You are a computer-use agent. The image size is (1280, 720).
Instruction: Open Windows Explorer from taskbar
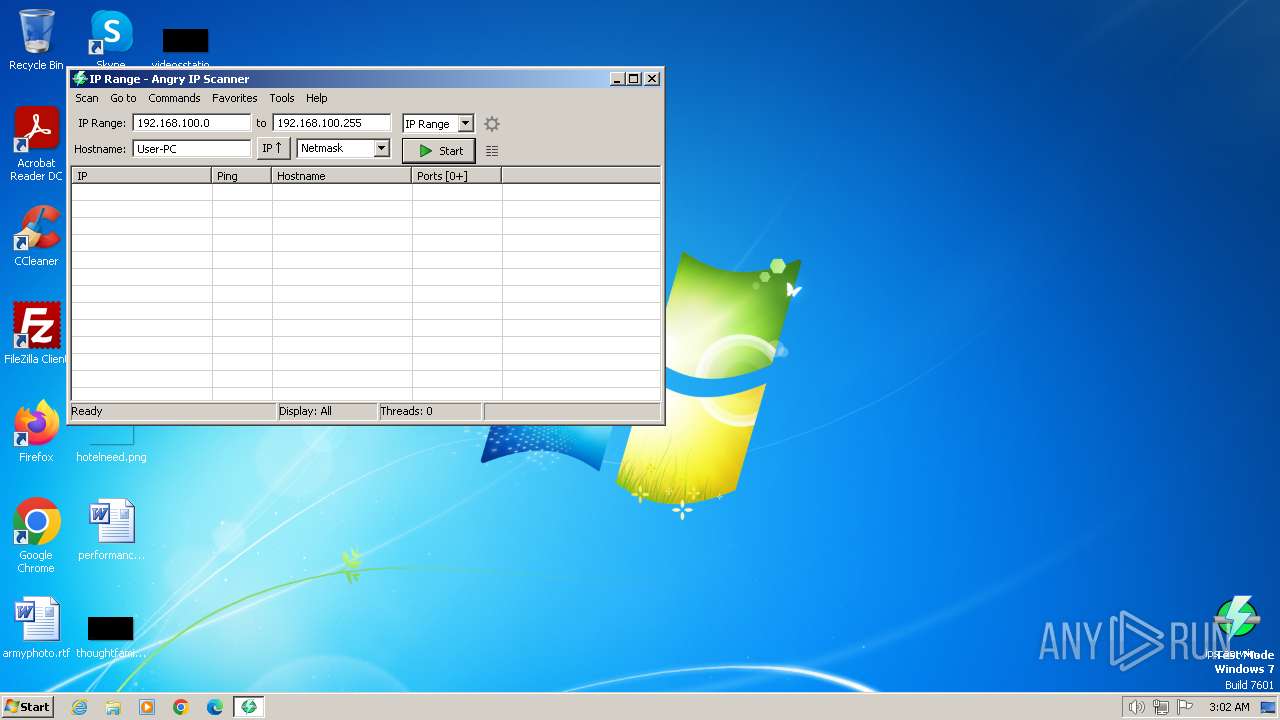coord(113,707)
